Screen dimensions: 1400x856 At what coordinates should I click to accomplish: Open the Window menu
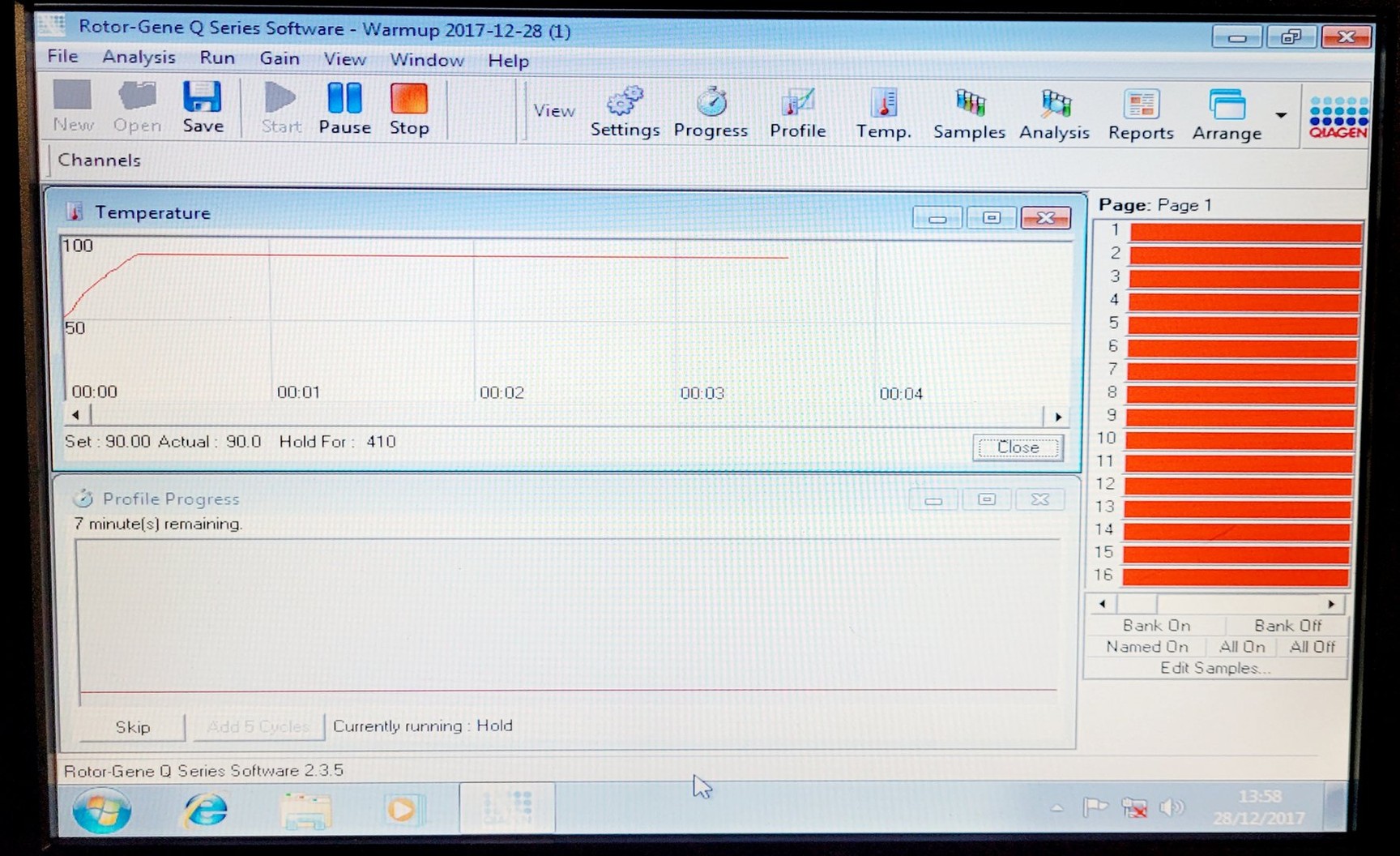(427, 60)
